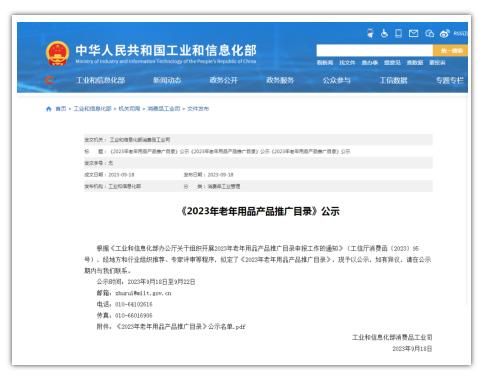Viewport: 482px width, 381px height.
Task: Click the search input field
Action: click(x=374, y=51)
